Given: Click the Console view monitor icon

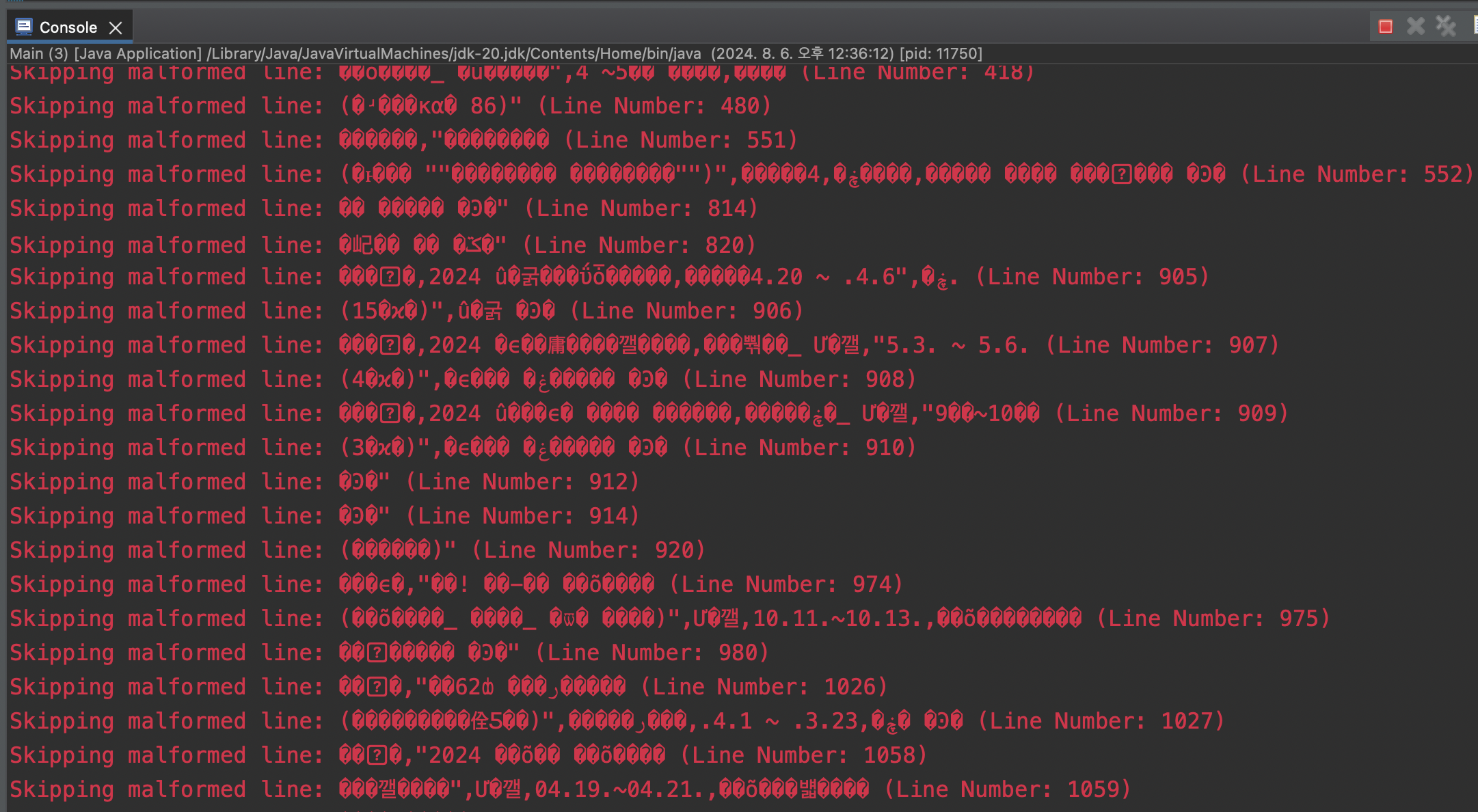Looking at the screenshot, I should 24,27.
